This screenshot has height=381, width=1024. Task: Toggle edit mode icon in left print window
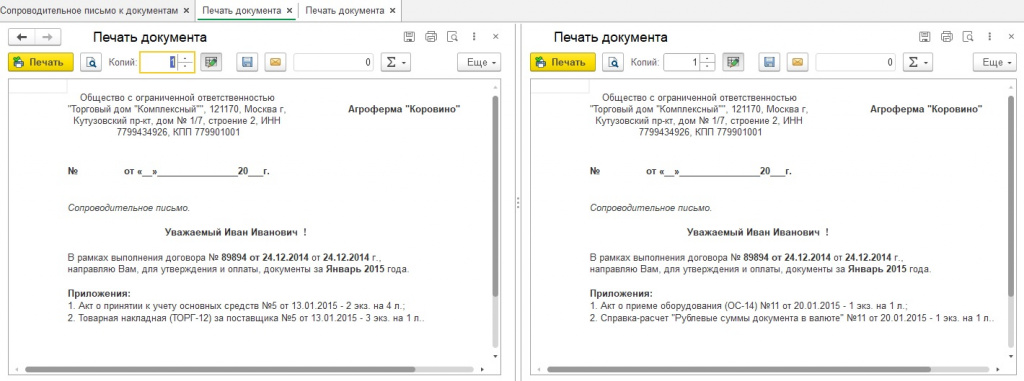(211, 62)
